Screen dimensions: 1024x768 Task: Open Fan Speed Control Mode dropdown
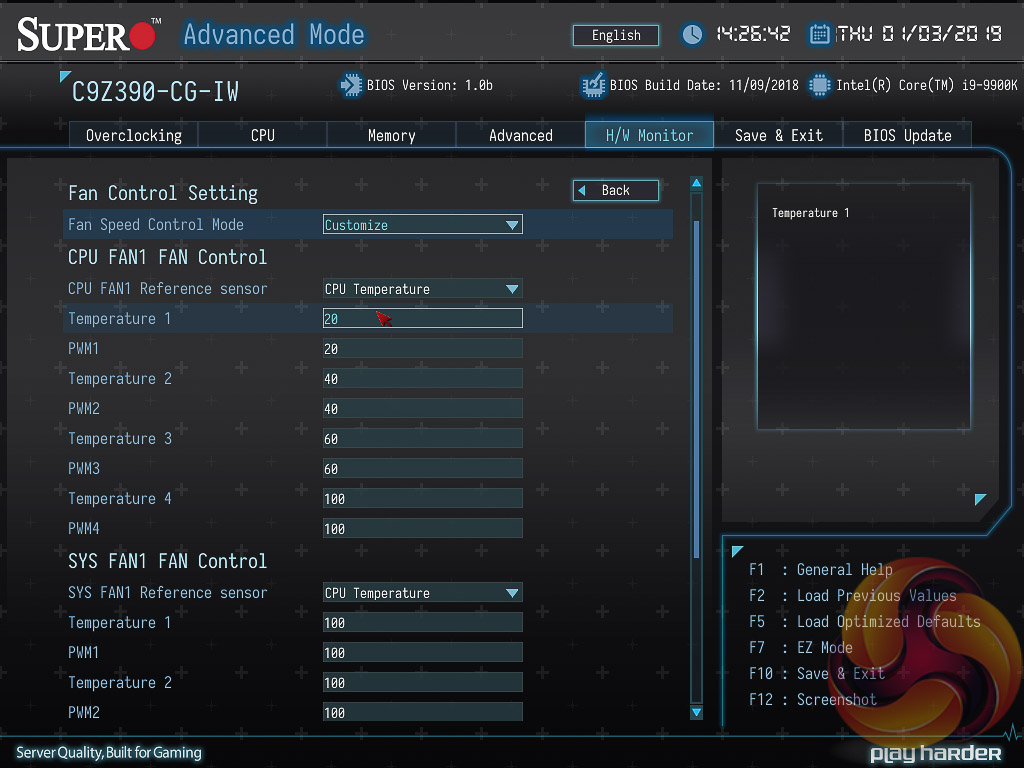(423, 225)
